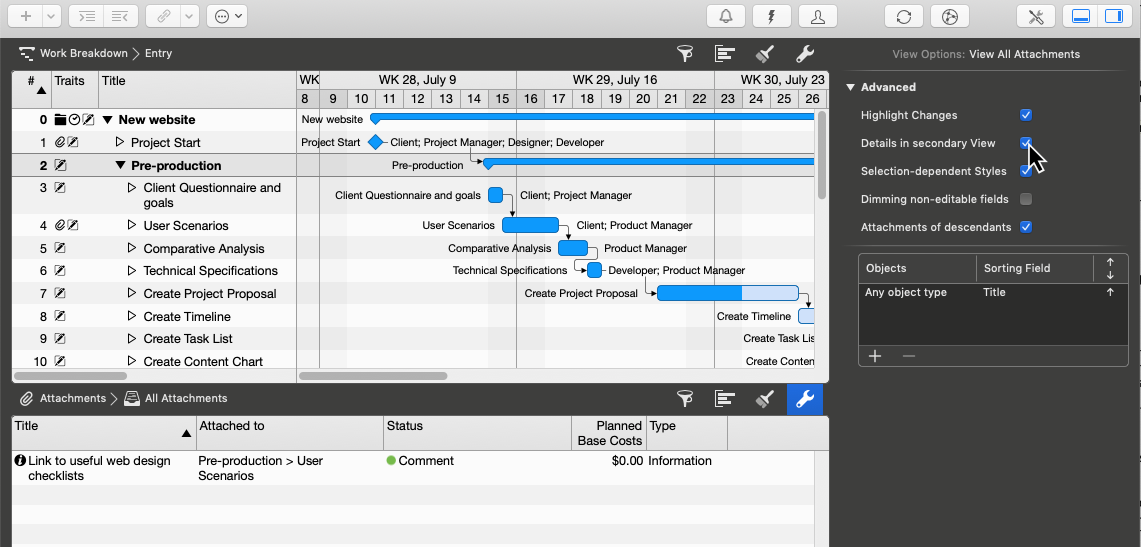Toggle the Highlight Changes checkbox
The width and height of the screenshot is (1141, 547).
pos(1026,116)
